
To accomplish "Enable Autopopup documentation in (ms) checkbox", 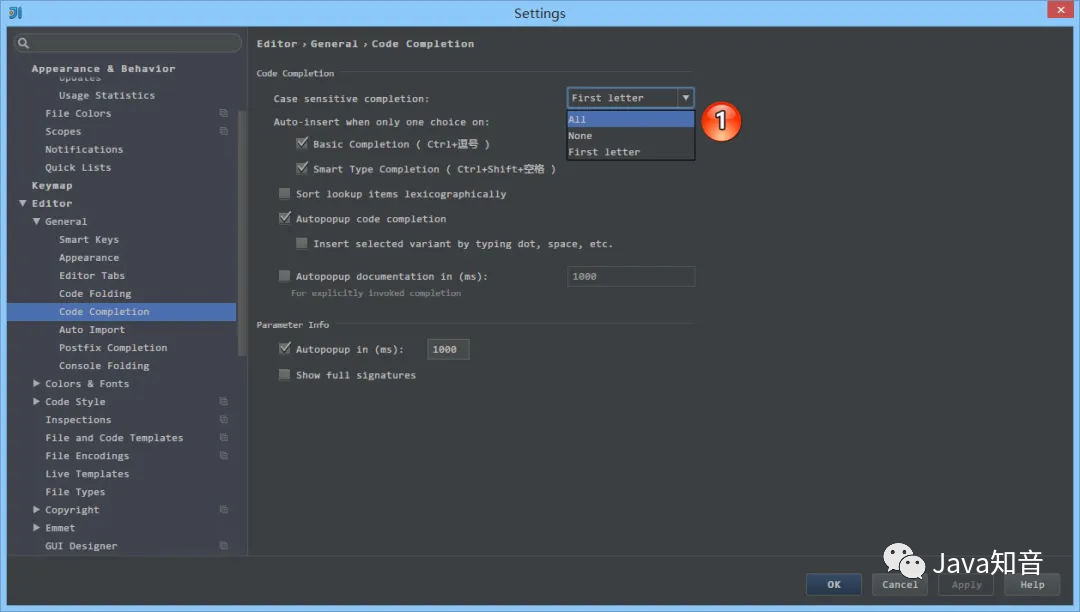I will tap(284, 276).
